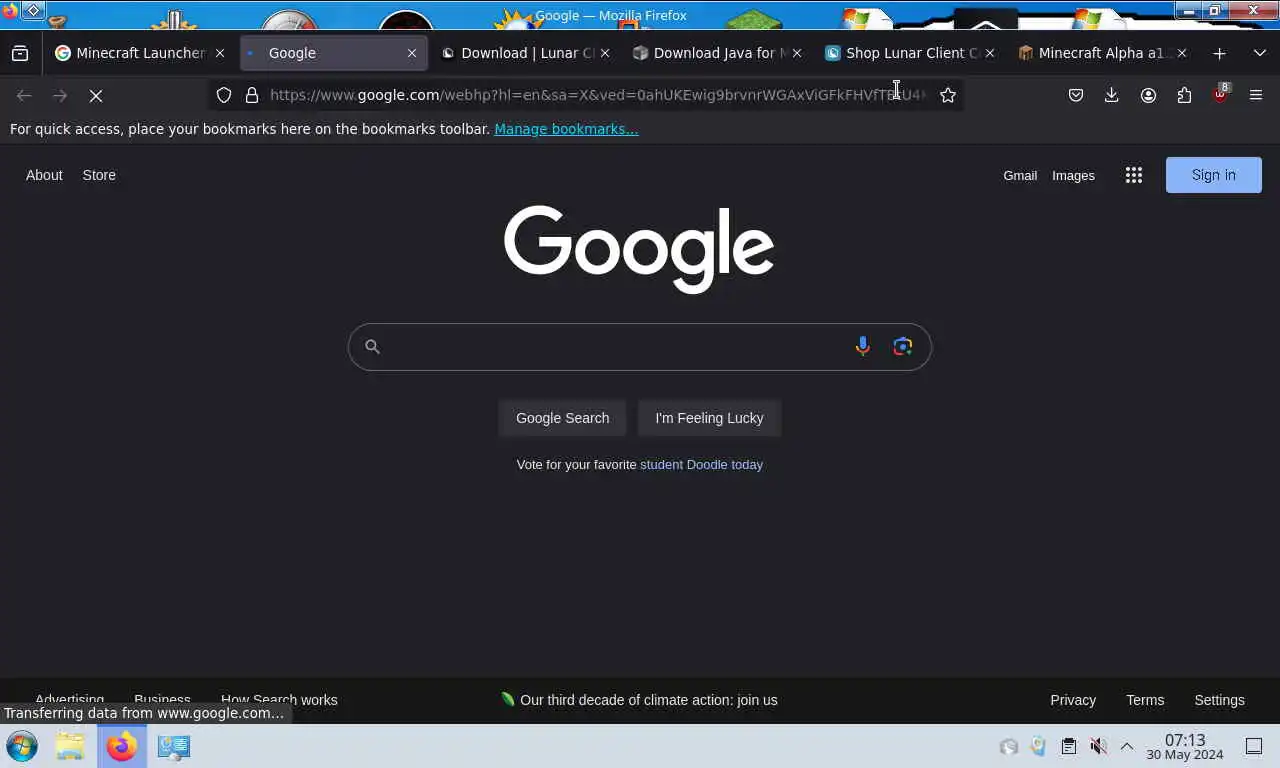
Task: Show hidden system tray icons
Action: pos(1126,746)
